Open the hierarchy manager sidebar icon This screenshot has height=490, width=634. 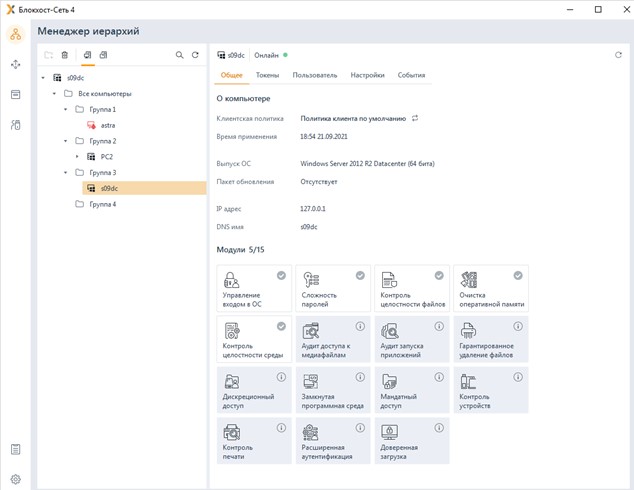[x=15, y=36]
